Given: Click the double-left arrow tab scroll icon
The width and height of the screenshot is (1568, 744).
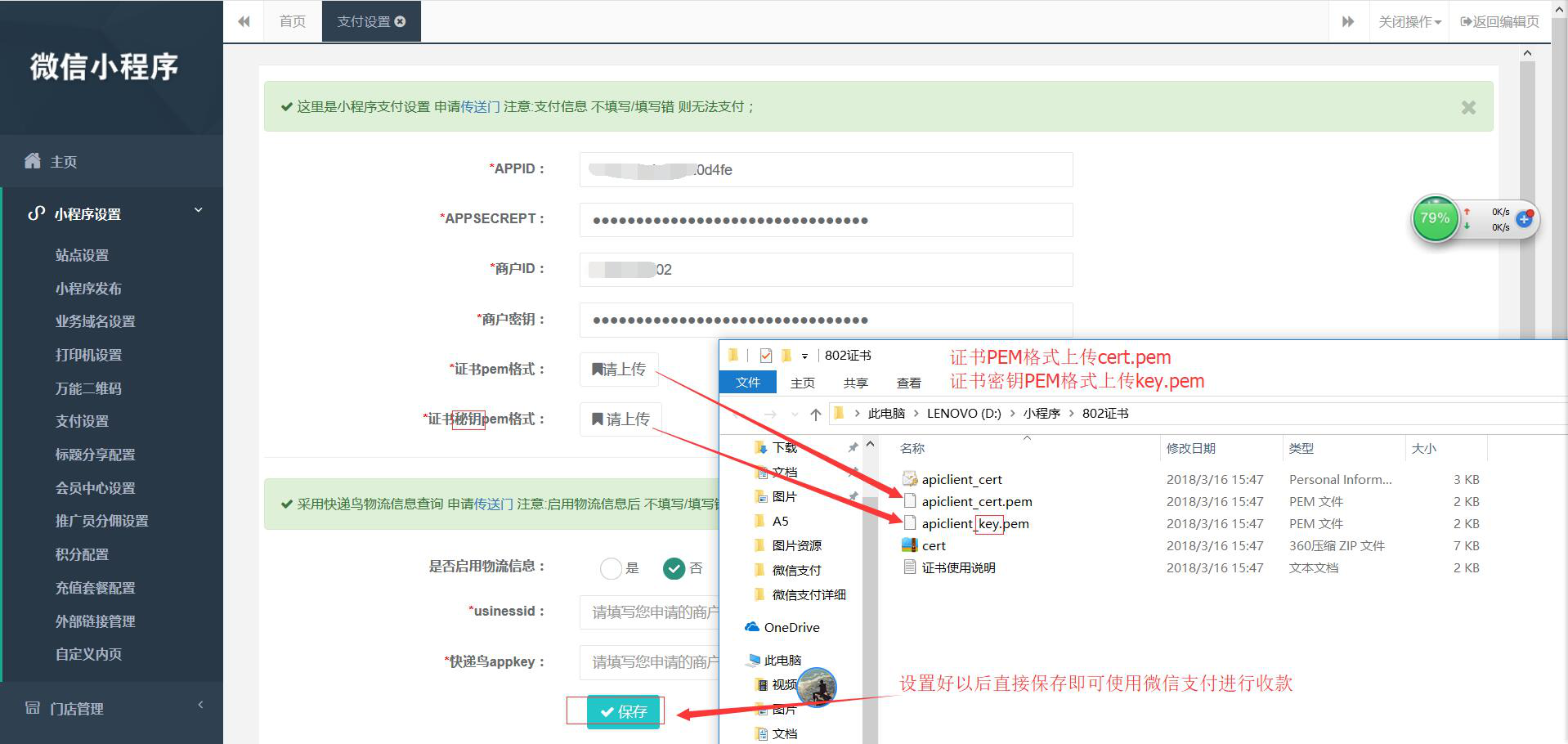Looking at the screenshot, I should [244, 21].
